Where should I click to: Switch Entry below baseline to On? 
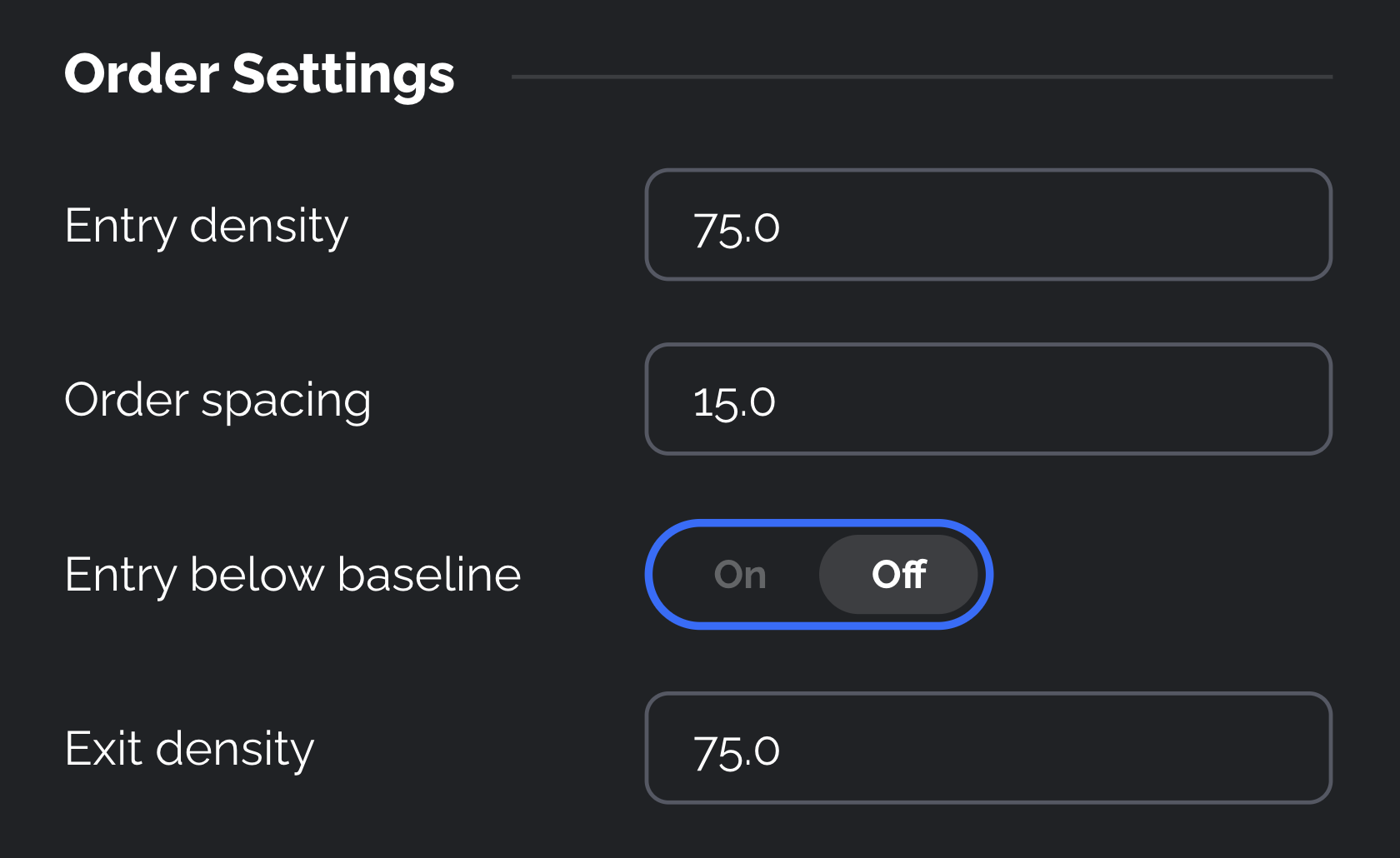(740, 575)
